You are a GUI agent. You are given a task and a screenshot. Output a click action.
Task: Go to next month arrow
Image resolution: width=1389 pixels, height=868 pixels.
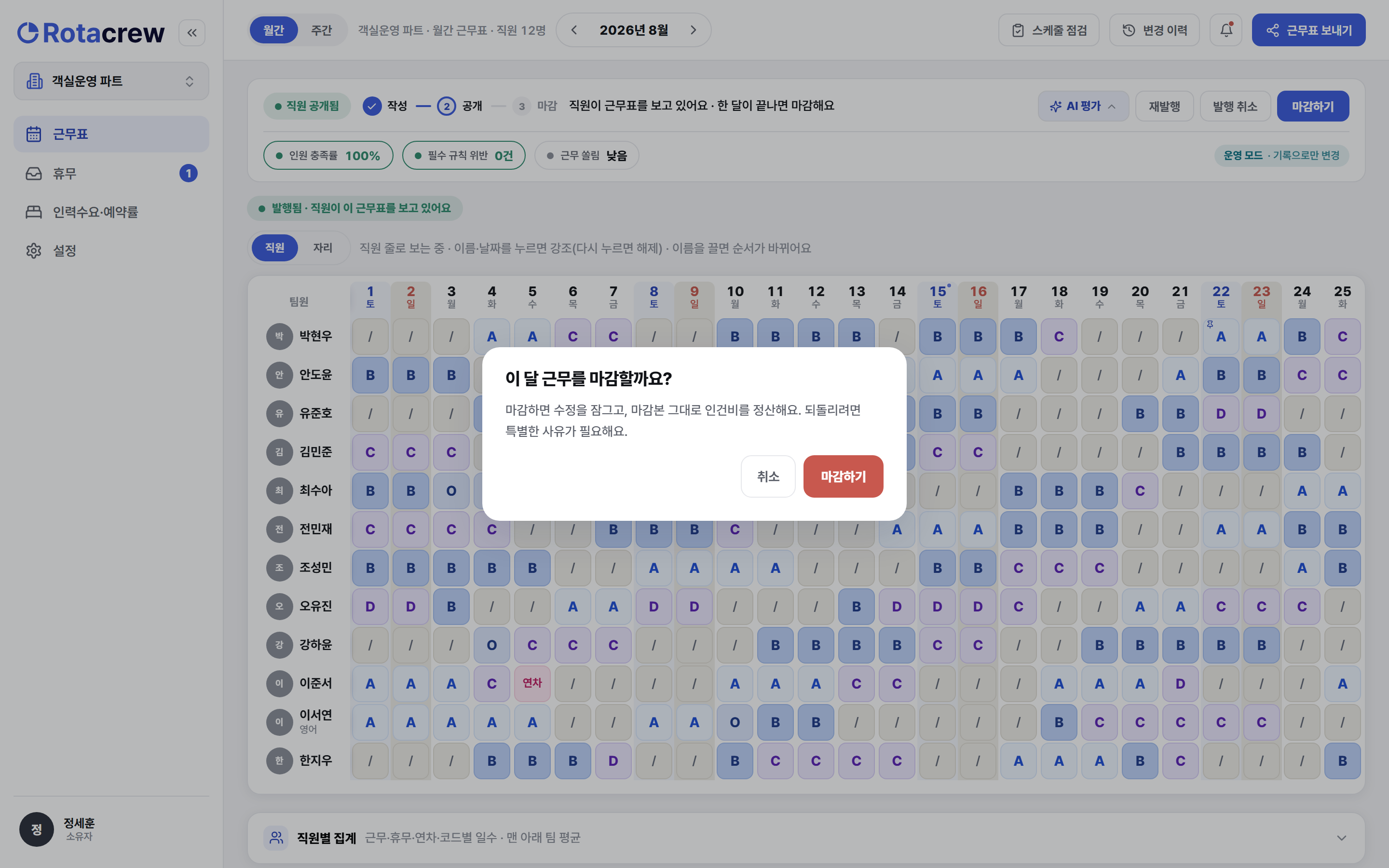694,30
